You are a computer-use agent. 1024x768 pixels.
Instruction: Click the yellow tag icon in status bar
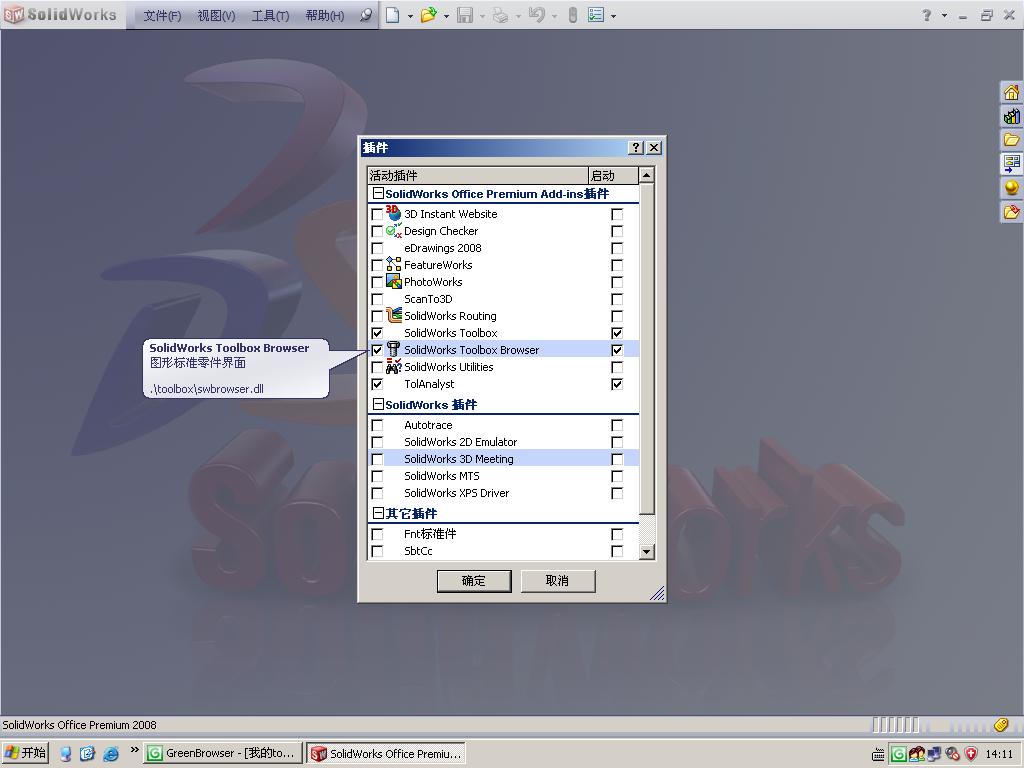click(1001, 724)
